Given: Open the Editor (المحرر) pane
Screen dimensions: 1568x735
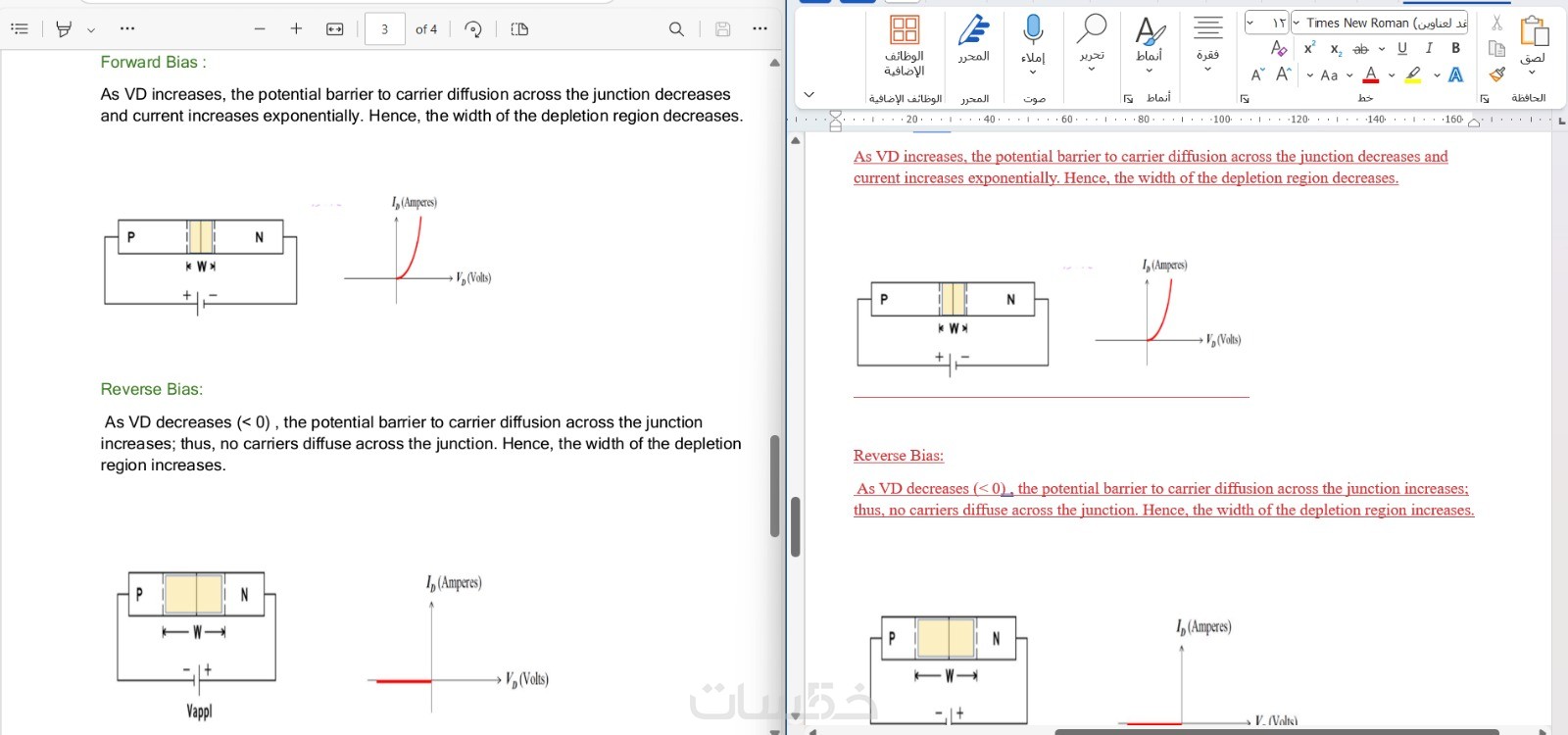Looking at the screenshot, I should click(974, 39).
